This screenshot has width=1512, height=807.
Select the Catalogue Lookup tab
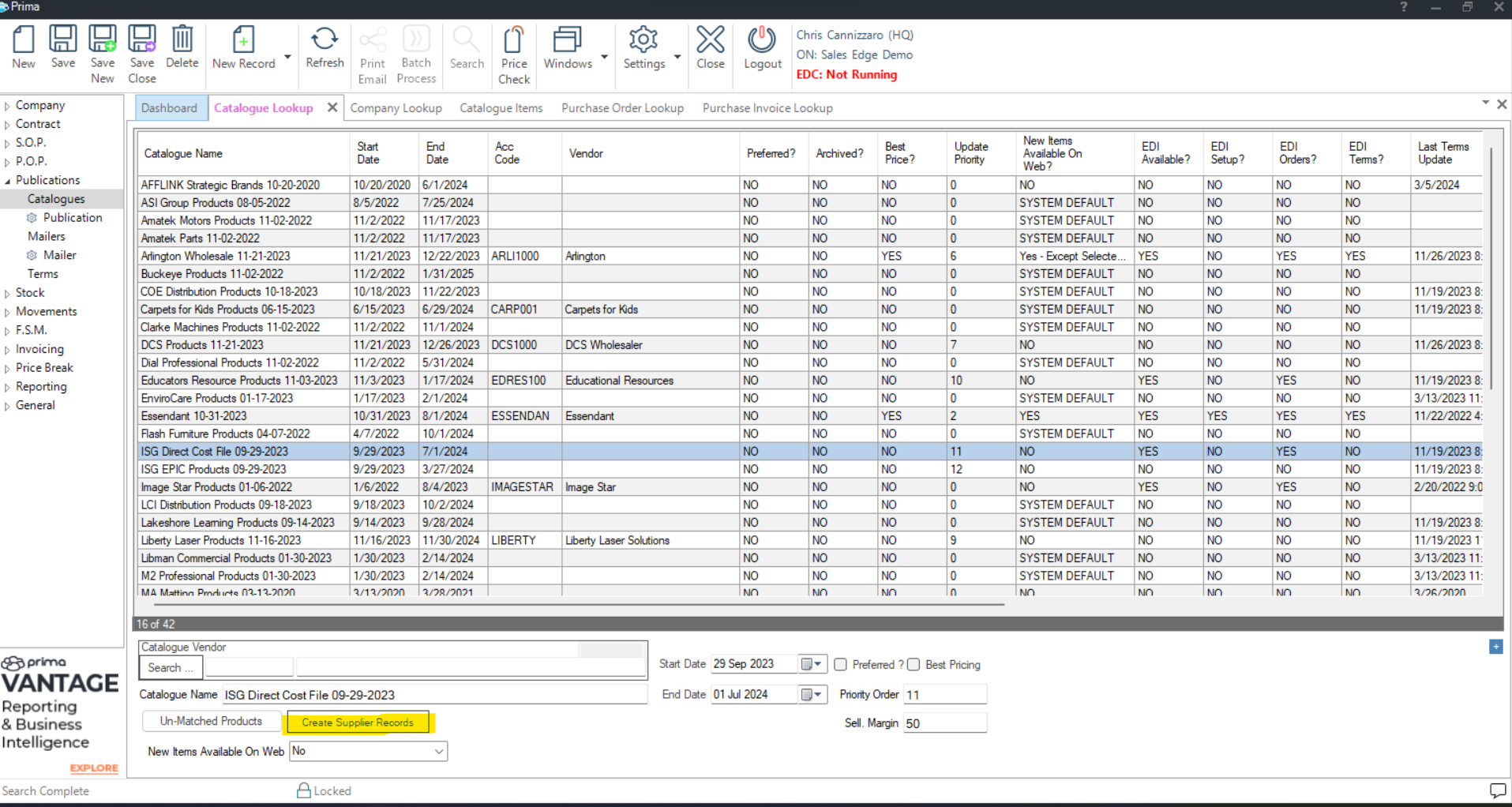tap(264, 108)
